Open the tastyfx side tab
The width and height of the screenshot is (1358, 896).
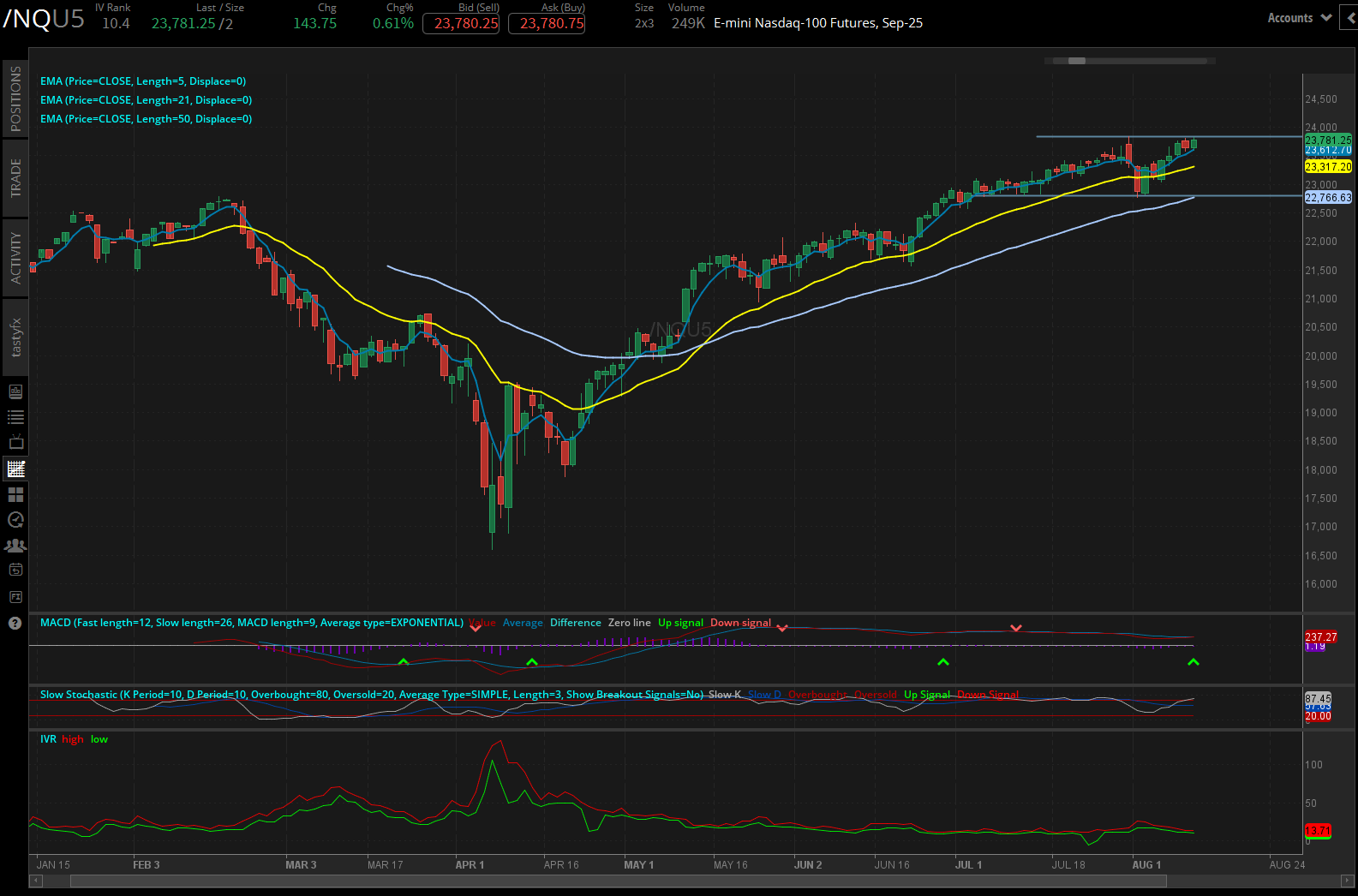pyautogui.click(x=15, y=337)
